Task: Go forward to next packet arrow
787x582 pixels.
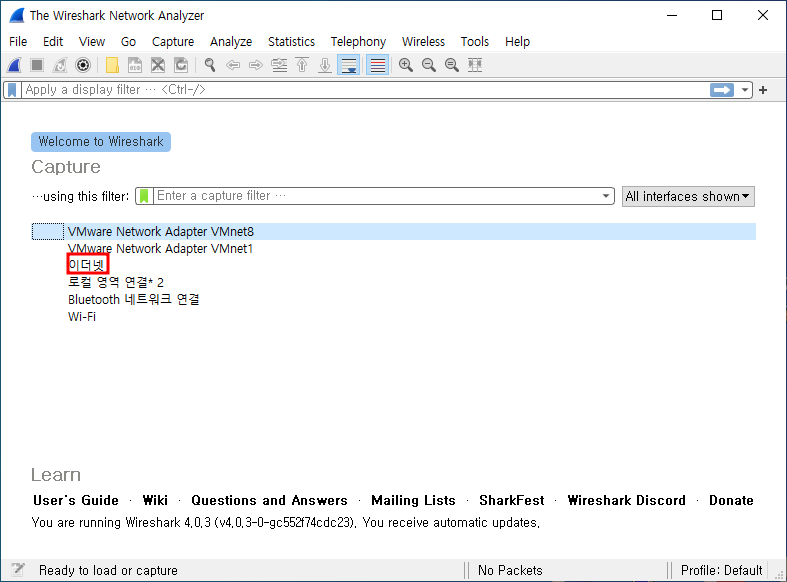Action: click(x=256, y=65)
